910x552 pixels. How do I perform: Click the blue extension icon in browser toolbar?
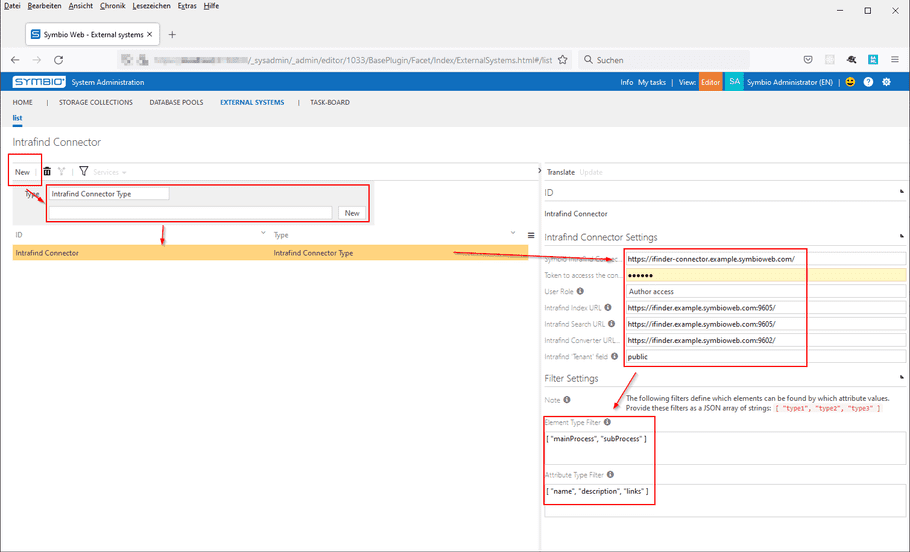(x=873, y=60)
